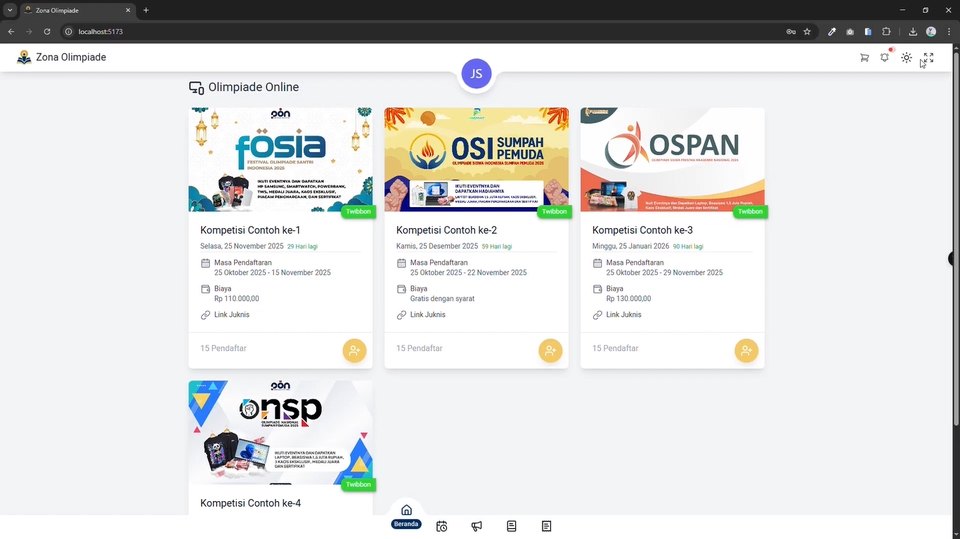
Task: Register for Kompetisi Contoh ke-1 with add-user button
Action: tap(354, 350)
